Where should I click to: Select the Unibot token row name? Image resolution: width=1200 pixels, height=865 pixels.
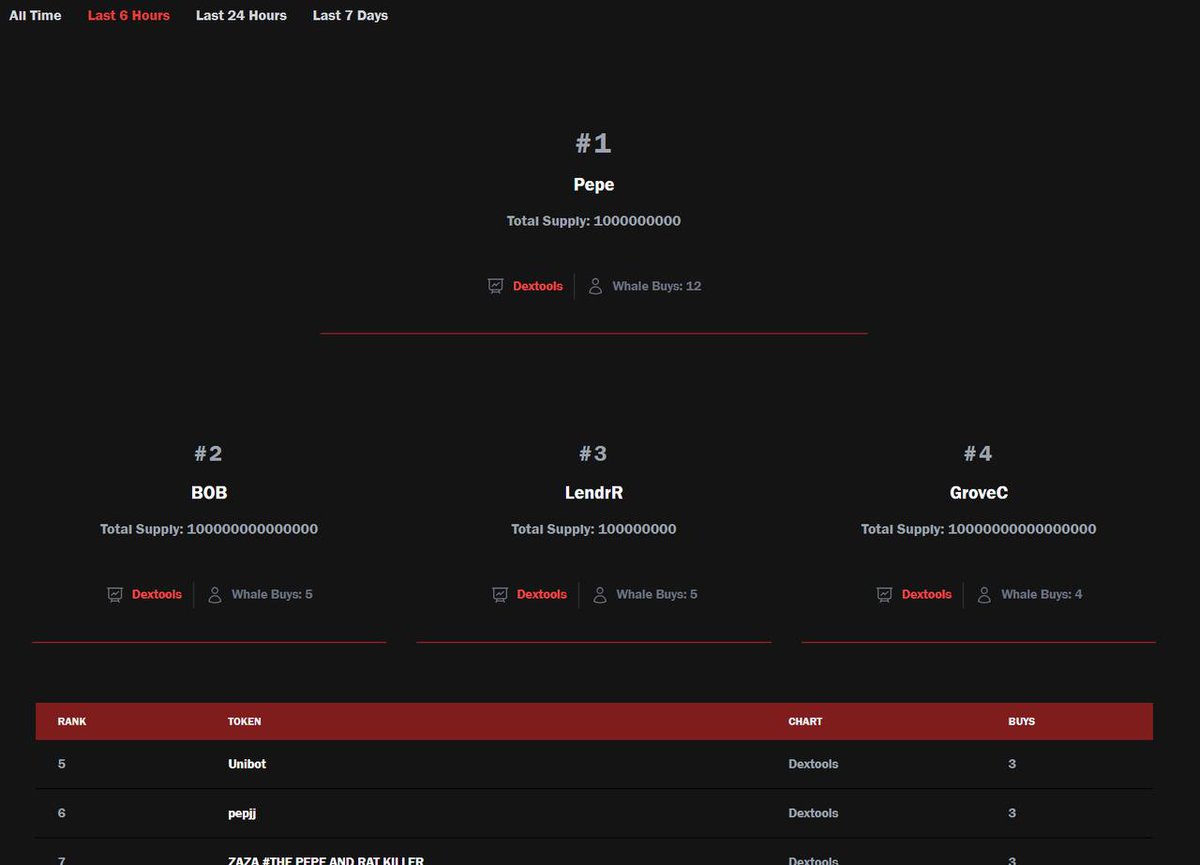coord(247,764)
